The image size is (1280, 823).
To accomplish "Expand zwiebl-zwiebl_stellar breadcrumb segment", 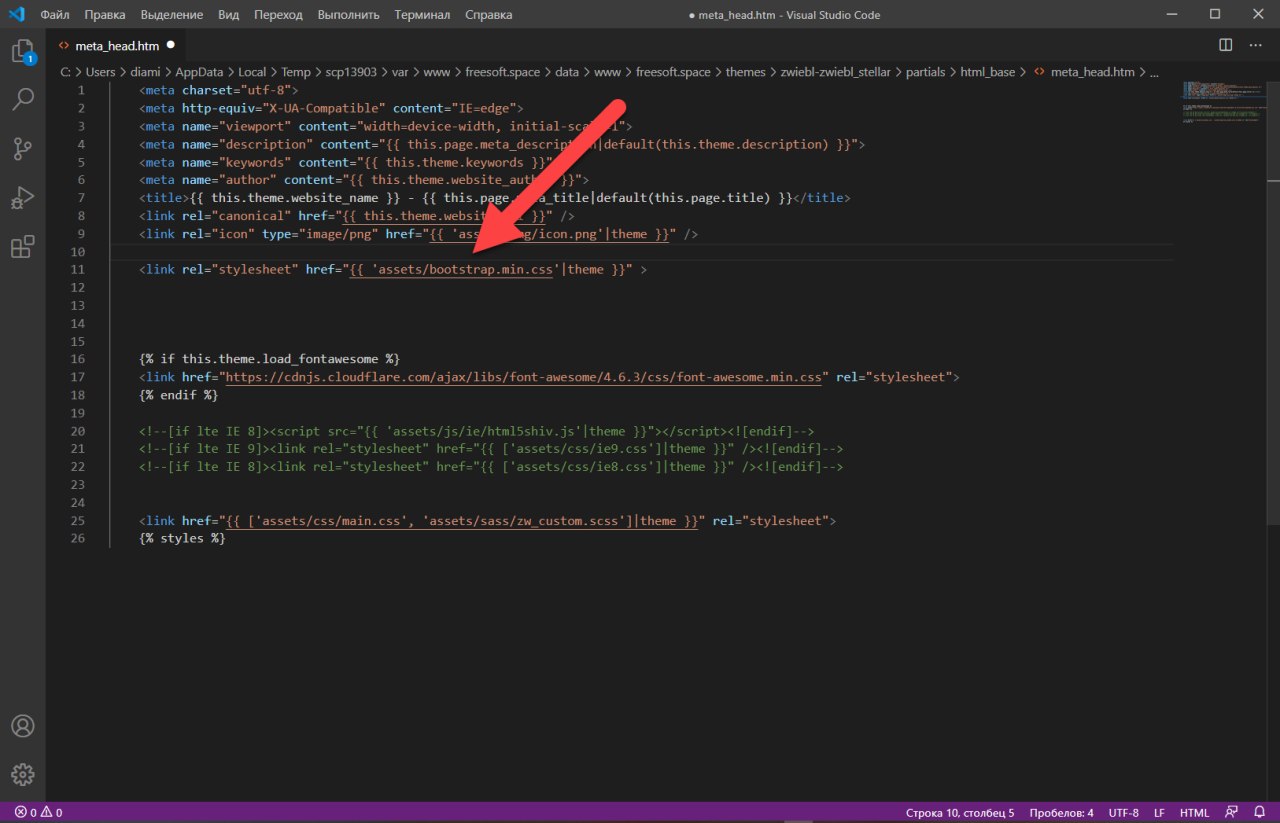I will pyautogui.click(x=835, y=72).
